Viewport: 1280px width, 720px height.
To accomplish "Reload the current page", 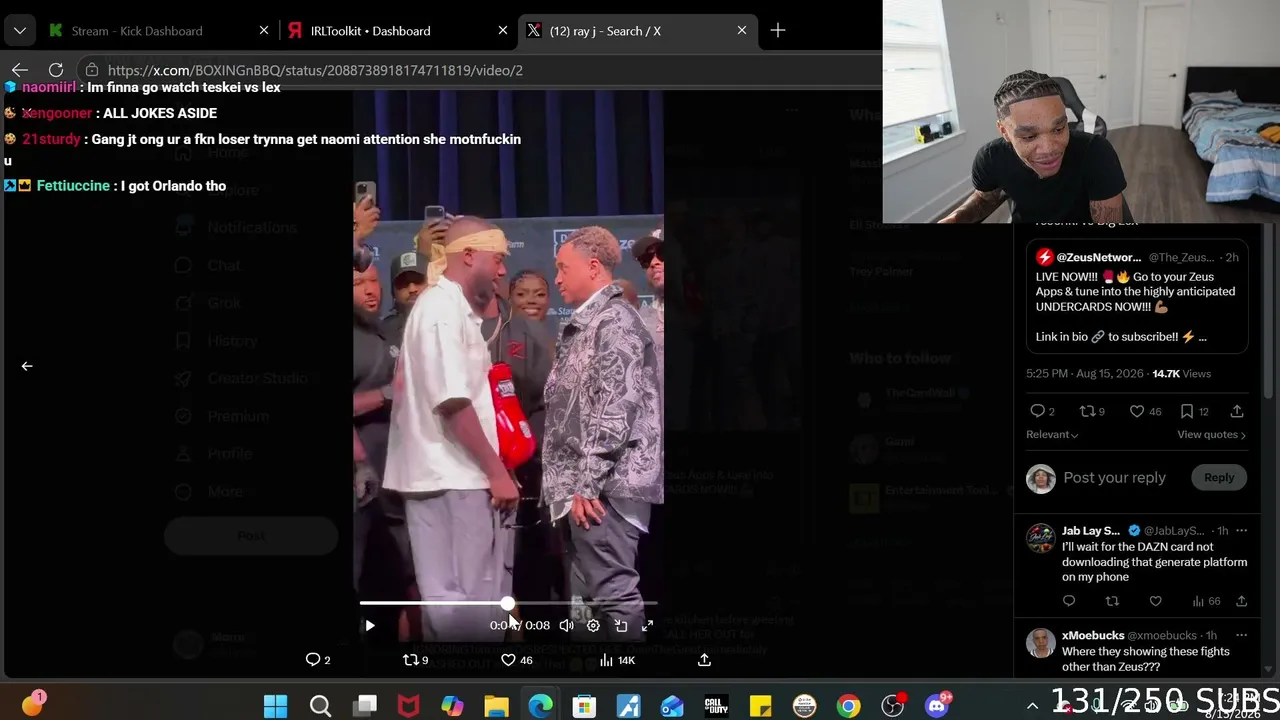I will click(x=56, y=70).
